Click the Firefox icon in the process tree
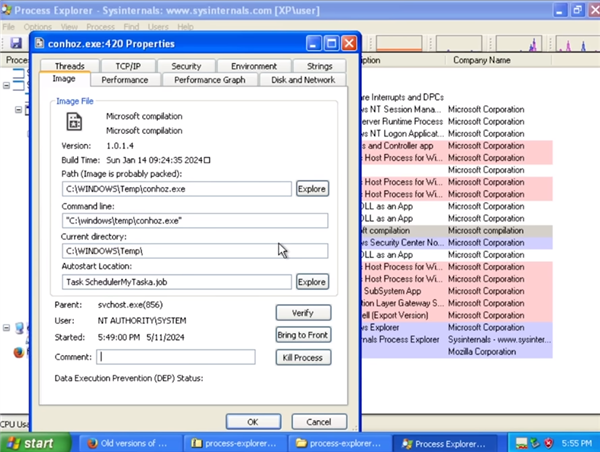 point(16,352)
